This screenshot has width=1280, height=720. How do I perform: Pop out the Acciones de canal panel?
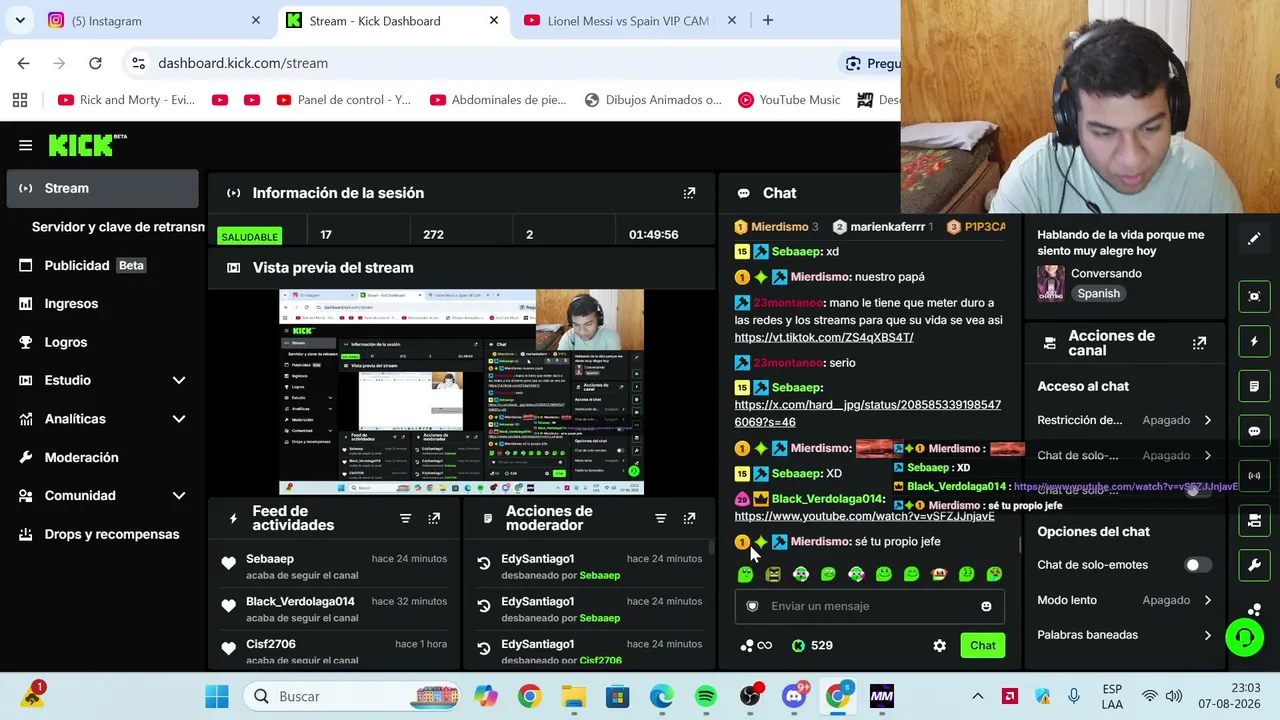pyautogui.click(x=1199, y=343)
